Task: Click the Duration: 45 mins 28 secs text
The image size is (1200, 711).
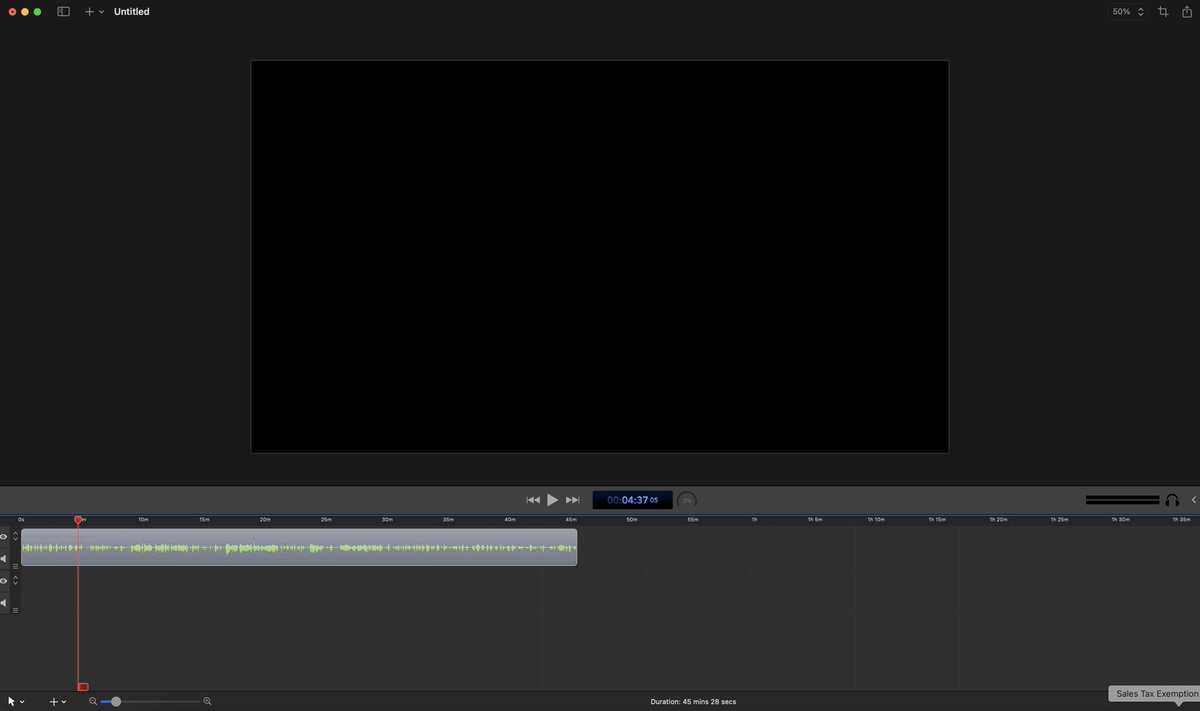Action: (693, 702)
